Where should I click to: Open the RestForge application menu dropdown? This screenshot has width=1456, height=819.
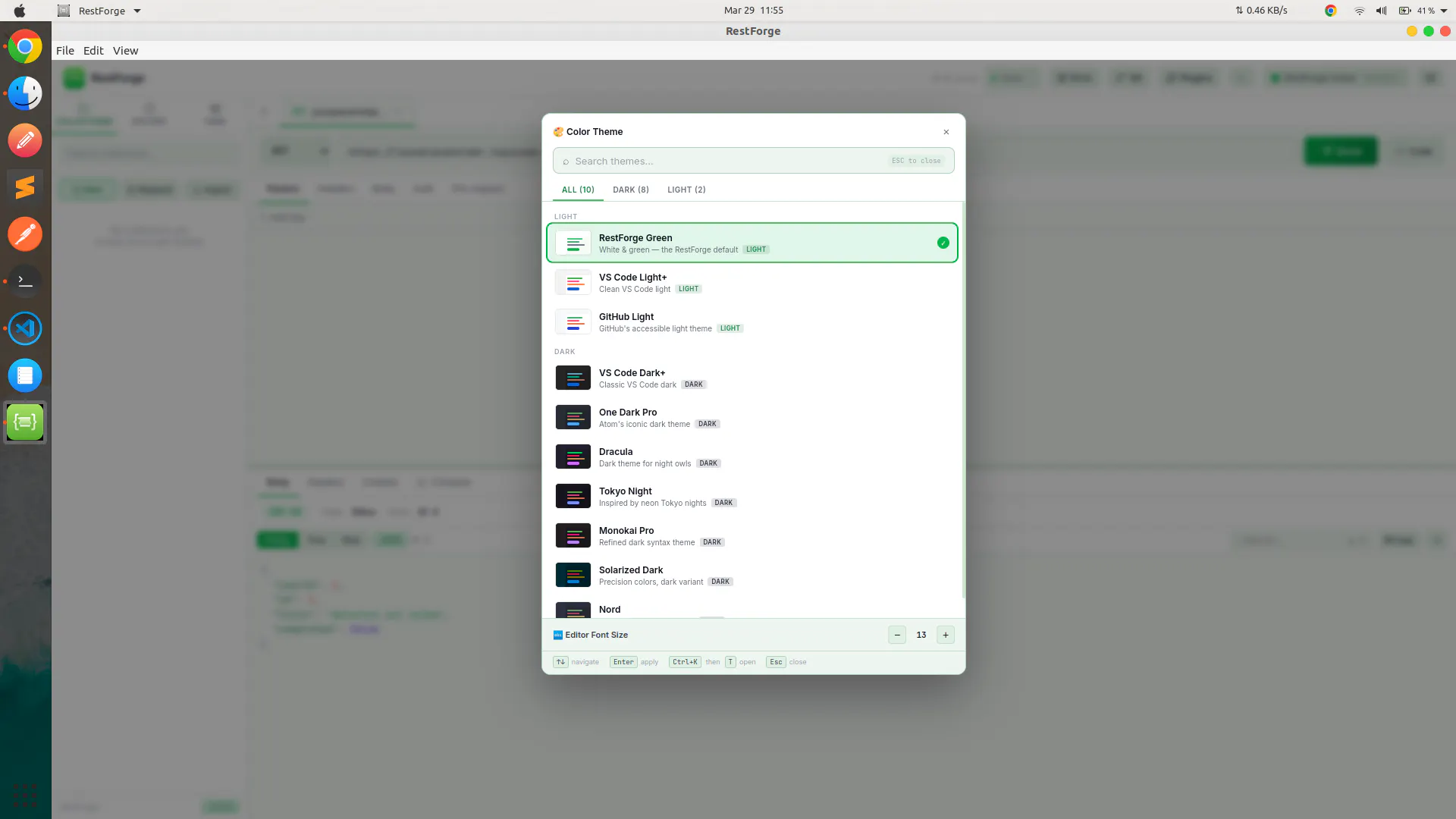click(100, 11)
